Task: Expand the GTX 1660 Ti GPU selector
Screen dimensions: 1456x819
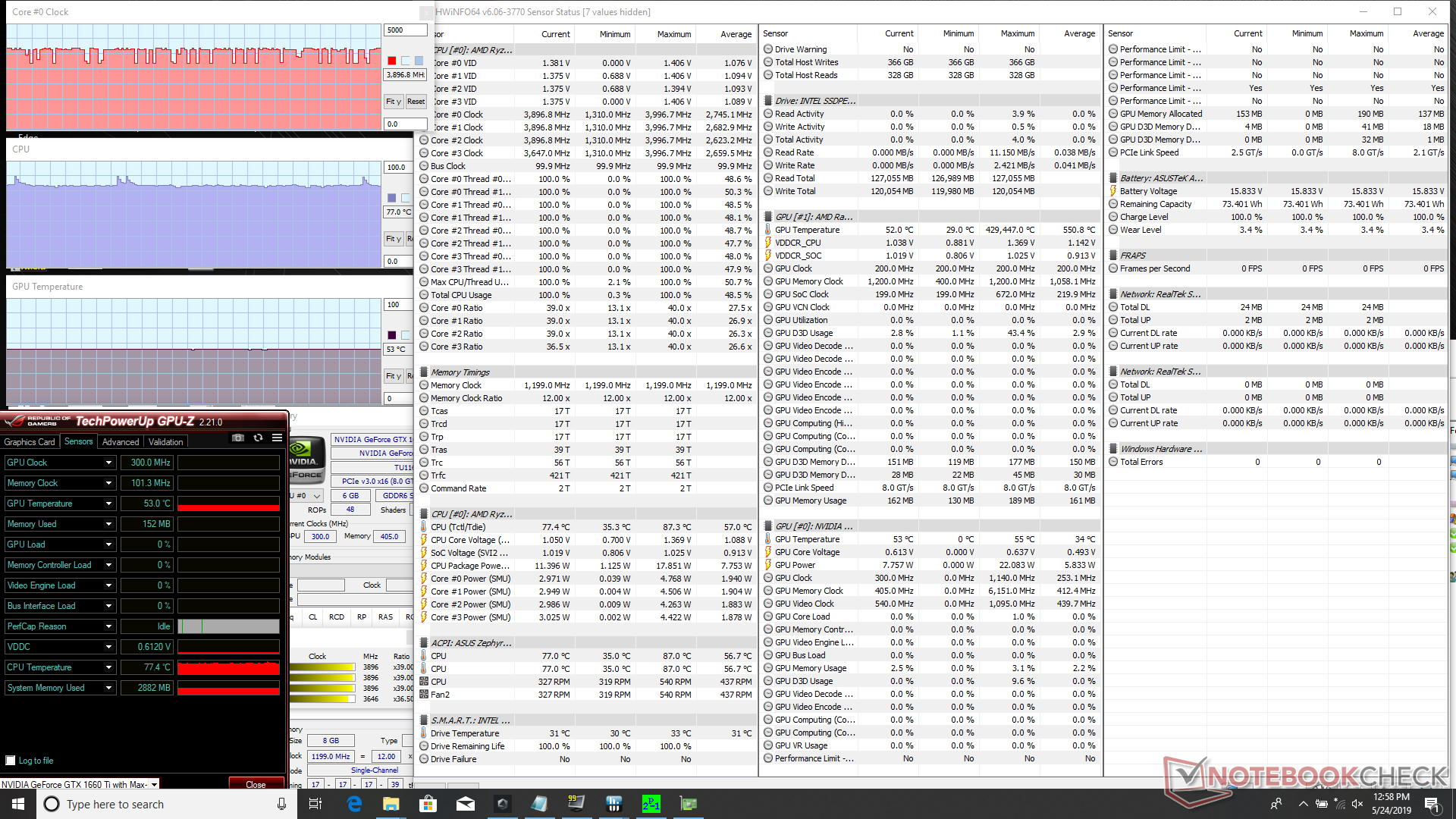Action: (x=154, y=785)
